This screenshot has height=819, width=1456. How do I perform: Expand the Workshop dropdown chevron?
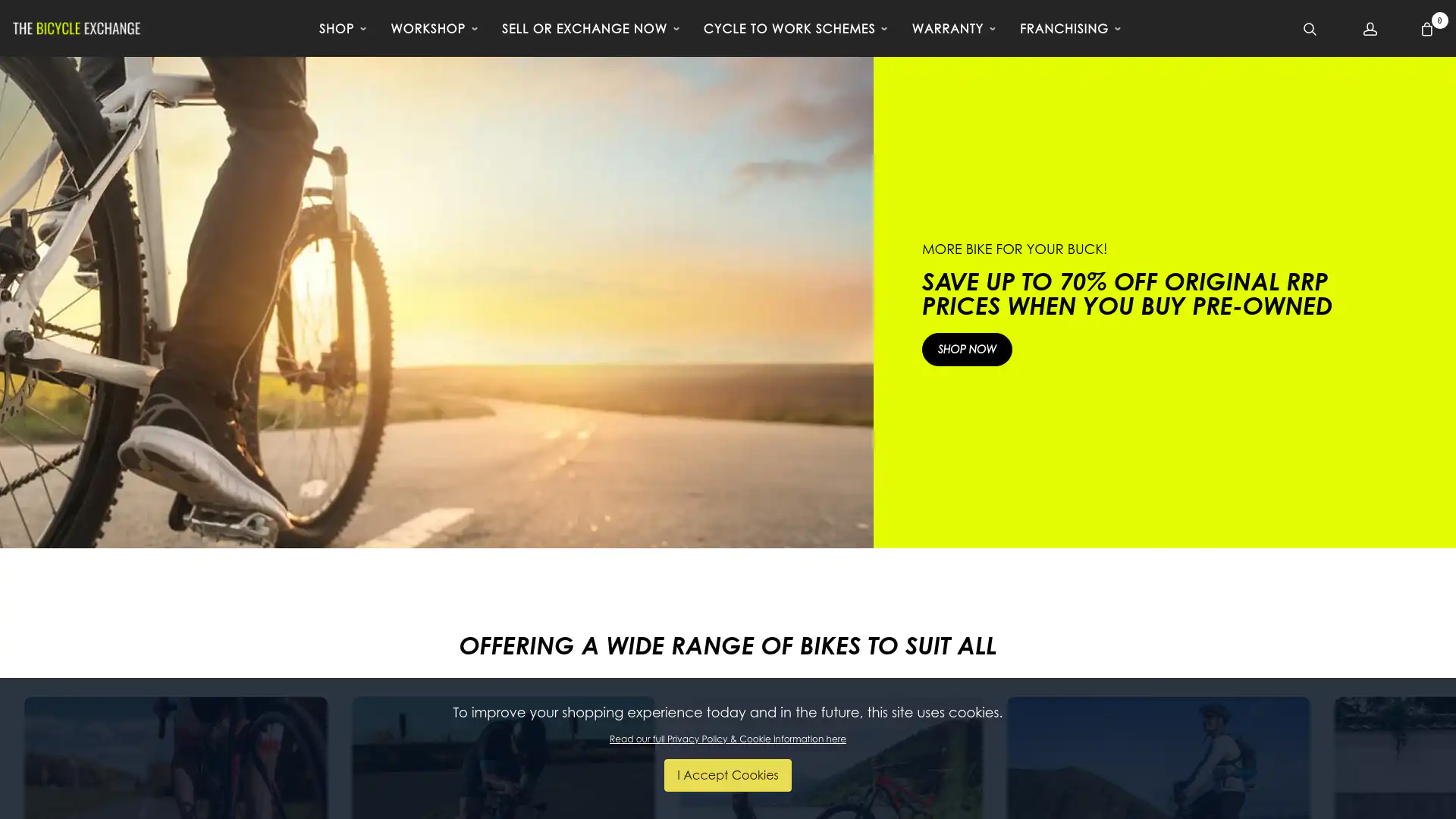pos(475,29)
